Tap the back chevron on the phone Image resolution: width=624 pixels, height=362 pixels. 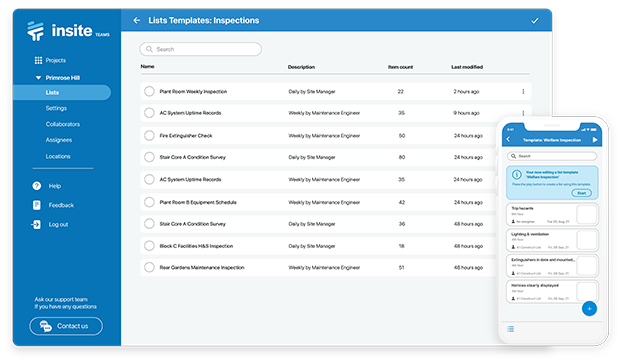508,139
